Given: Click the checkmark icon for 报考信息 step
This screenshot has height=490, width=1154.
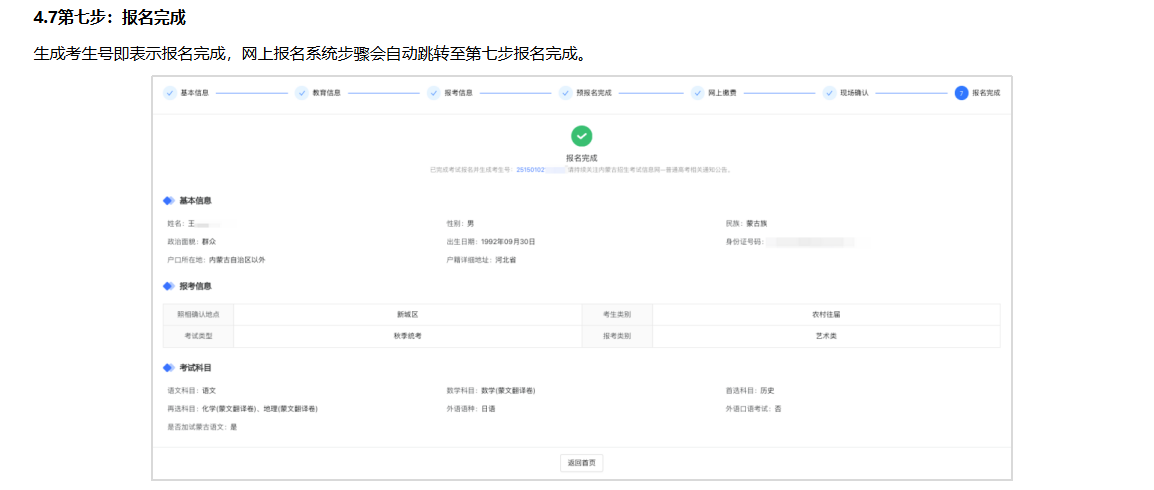Looking at the screenshot, I should pos(433,93).
